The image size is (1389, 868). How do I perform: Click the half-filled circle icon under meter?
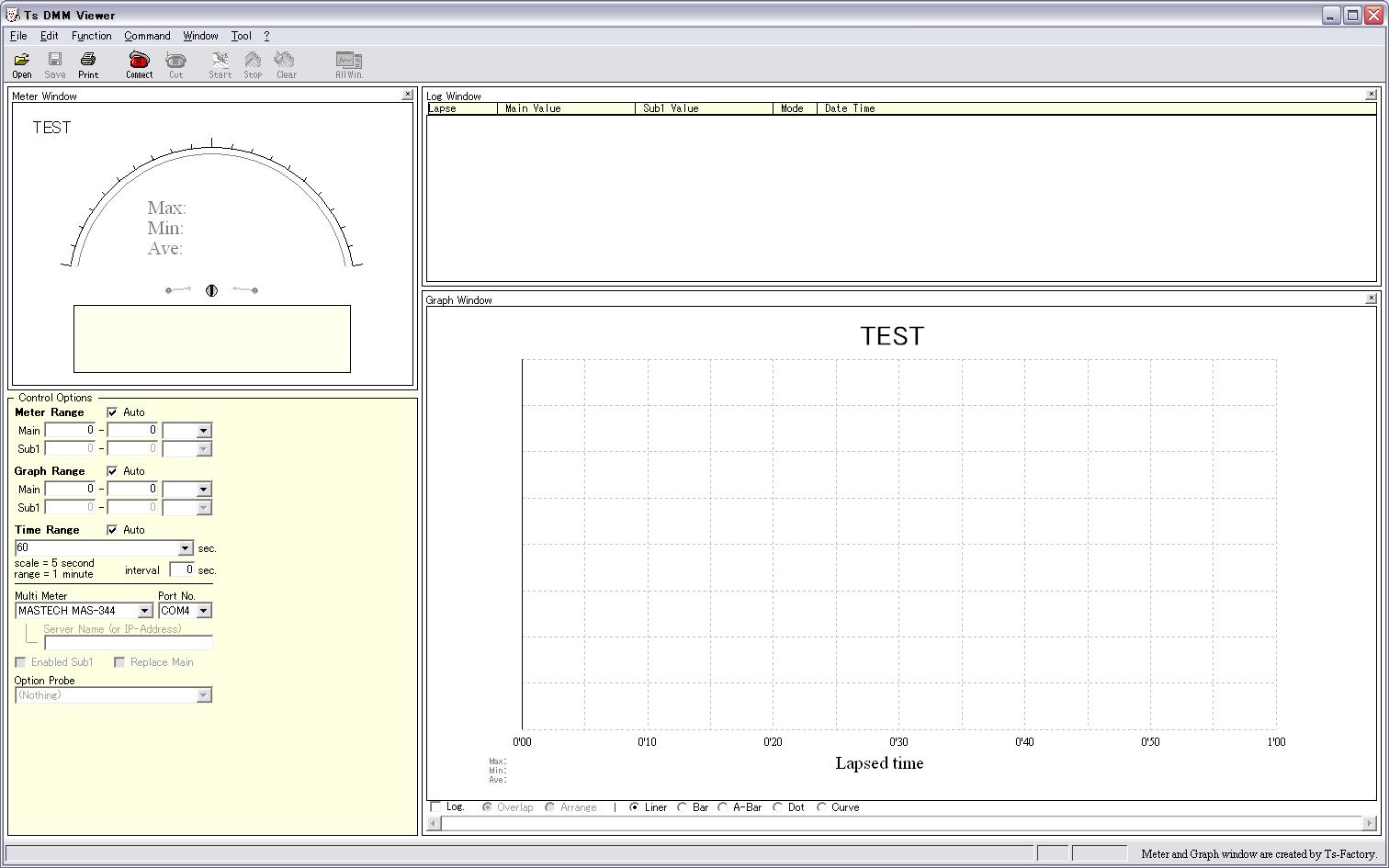(211, 290)
